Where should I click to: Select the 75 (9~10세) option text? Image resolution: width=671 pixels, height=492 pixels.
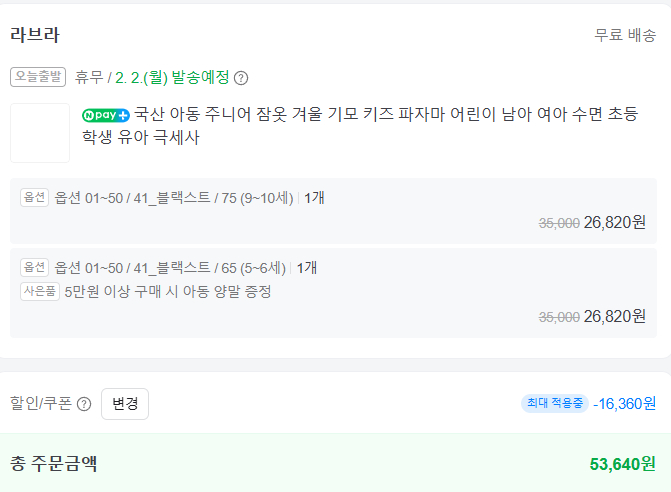coord(174,198)
